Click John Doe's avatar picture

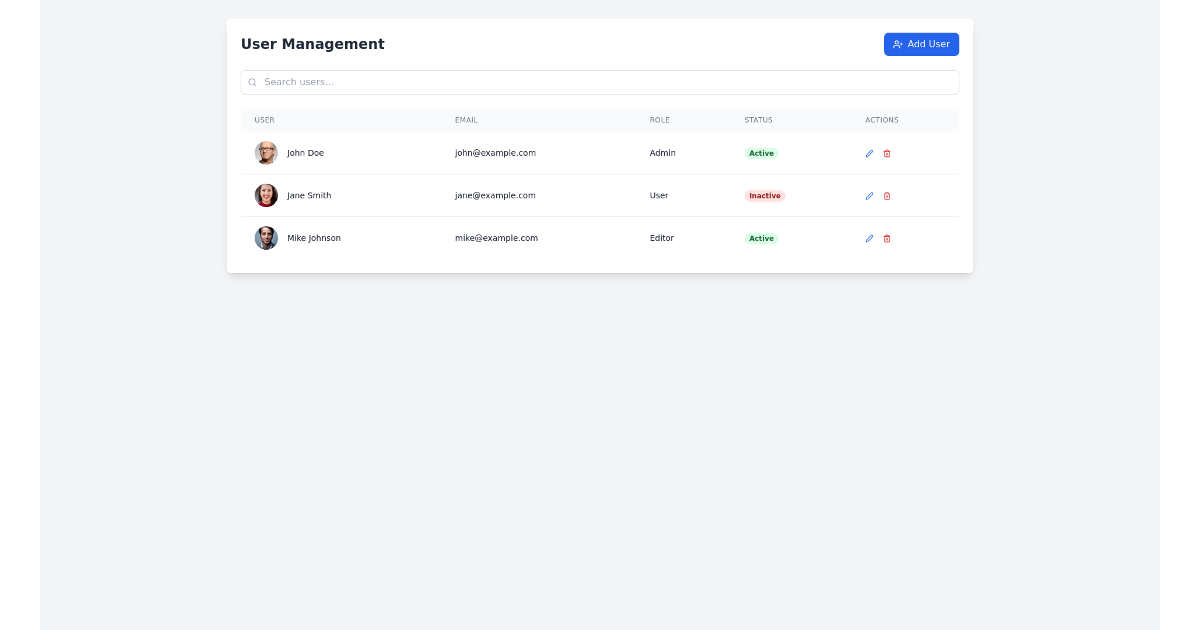(266, 153)
